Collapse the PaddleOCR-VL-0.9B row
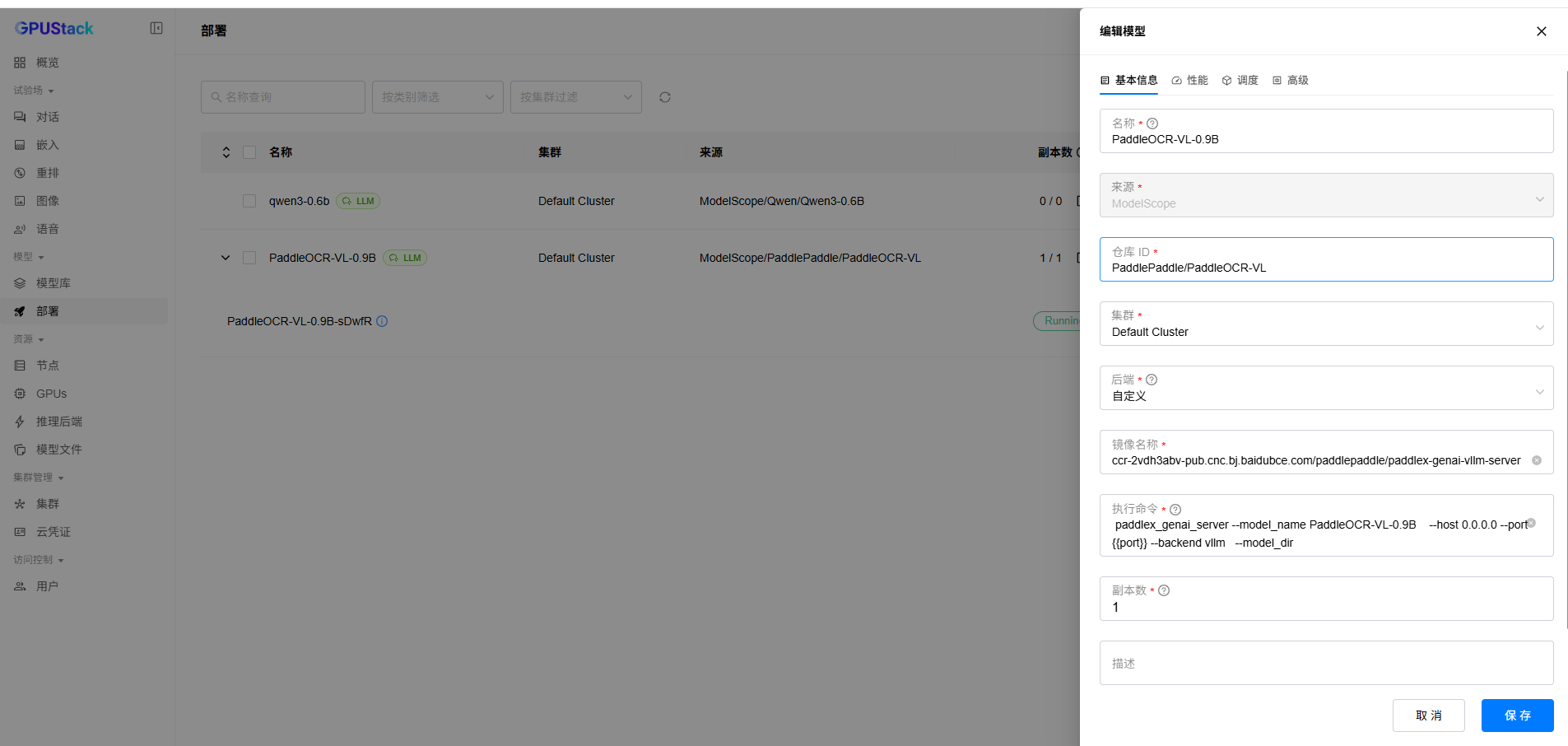This screenshot has height=746, width=1568. pos(226,258)
